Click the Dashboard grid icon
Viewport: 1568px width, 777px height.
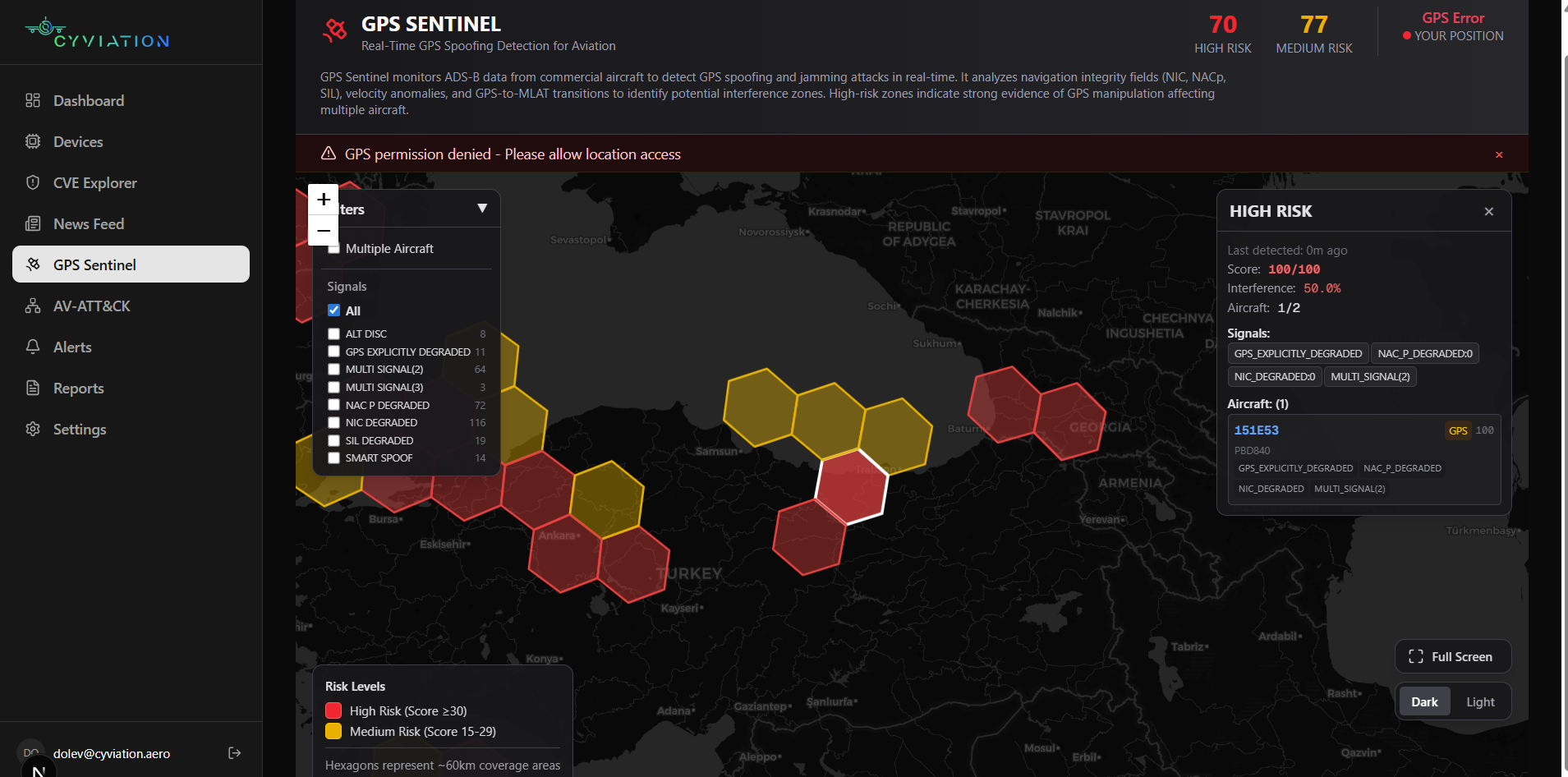pyautogui.click(x=33, y=100)
